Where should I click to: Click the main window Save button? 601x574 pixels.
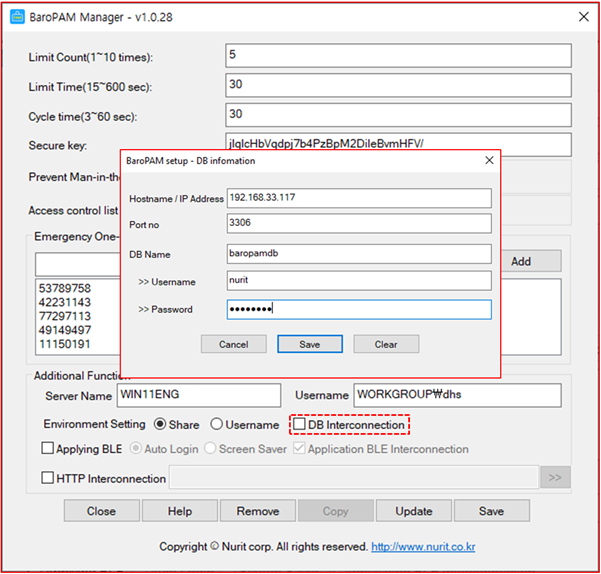[492, 511]
